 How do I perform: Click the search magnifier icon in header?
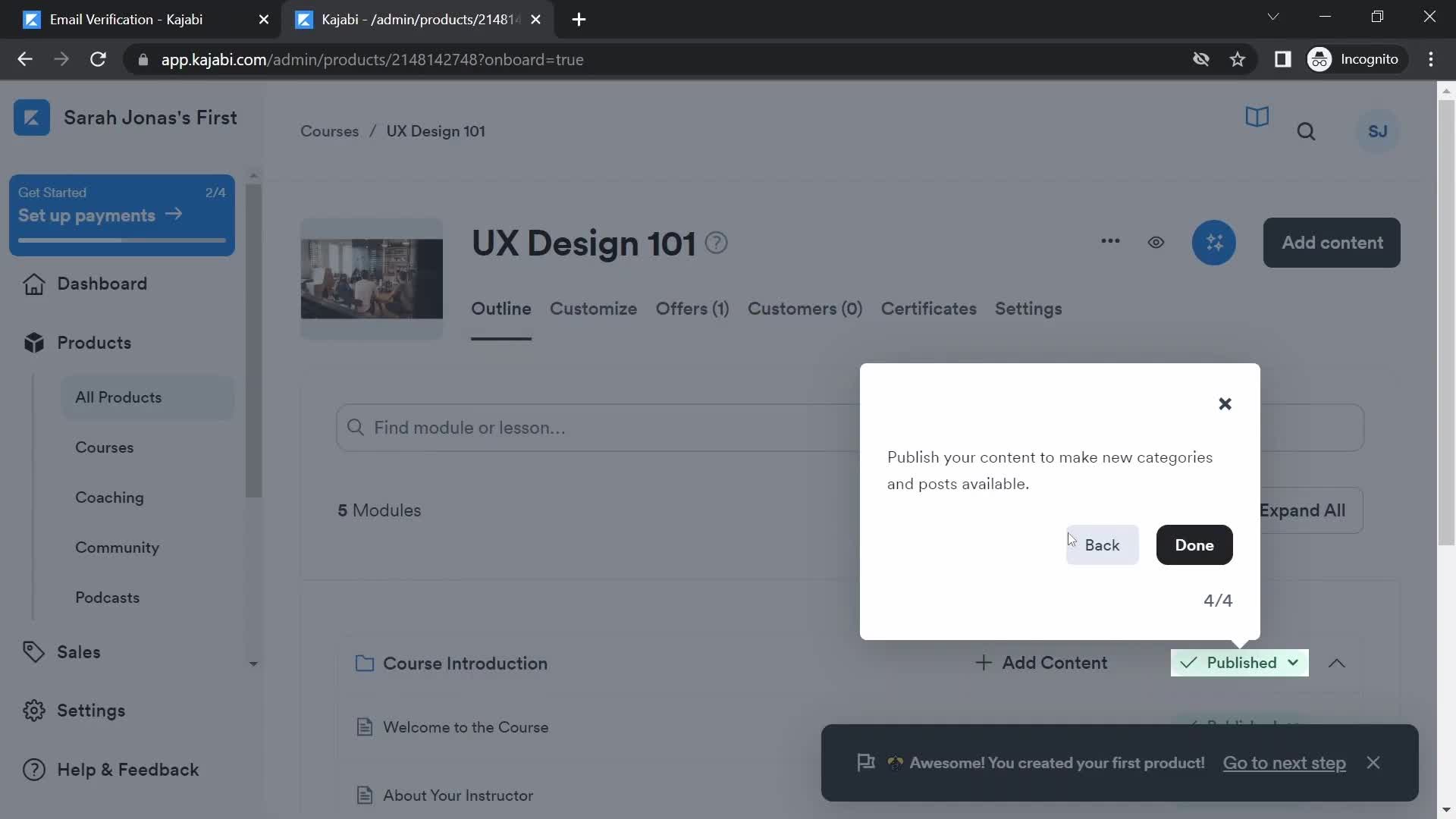[1306, 132]
